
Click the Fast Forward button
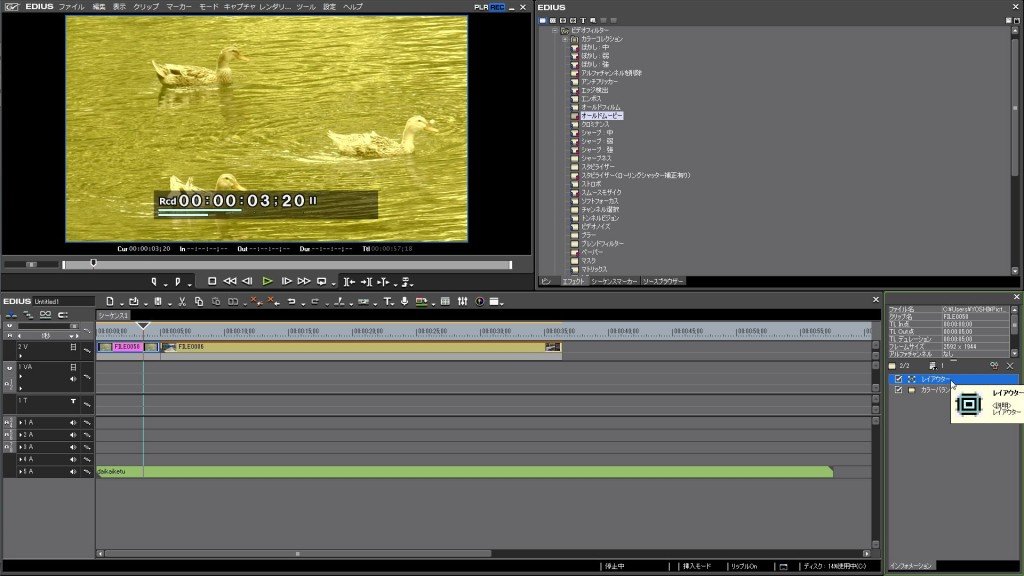pyautogui.click(x=304, y=281)
